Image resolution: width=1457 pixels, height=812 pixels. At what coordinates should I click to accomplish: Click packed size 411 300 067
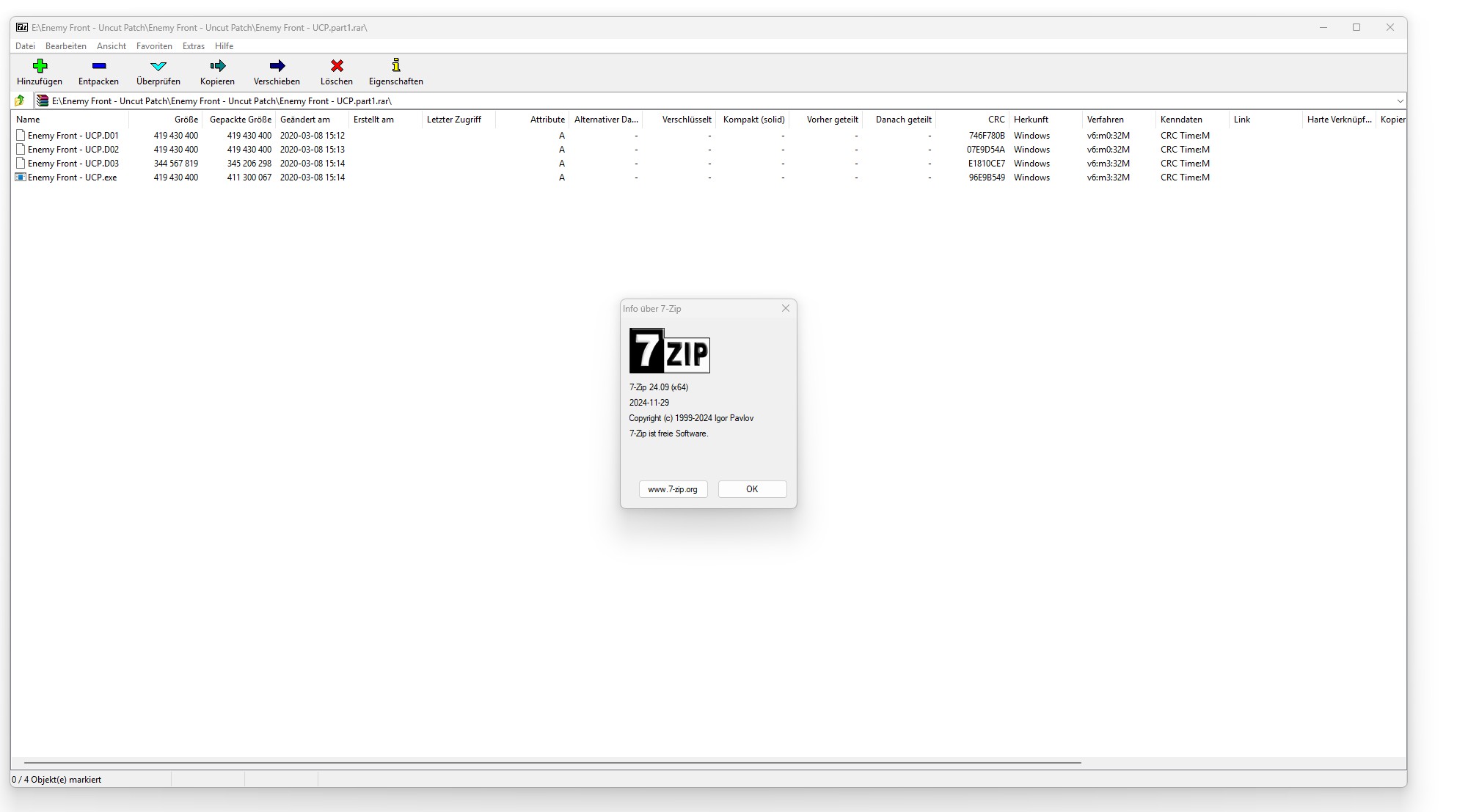[249, 178]
